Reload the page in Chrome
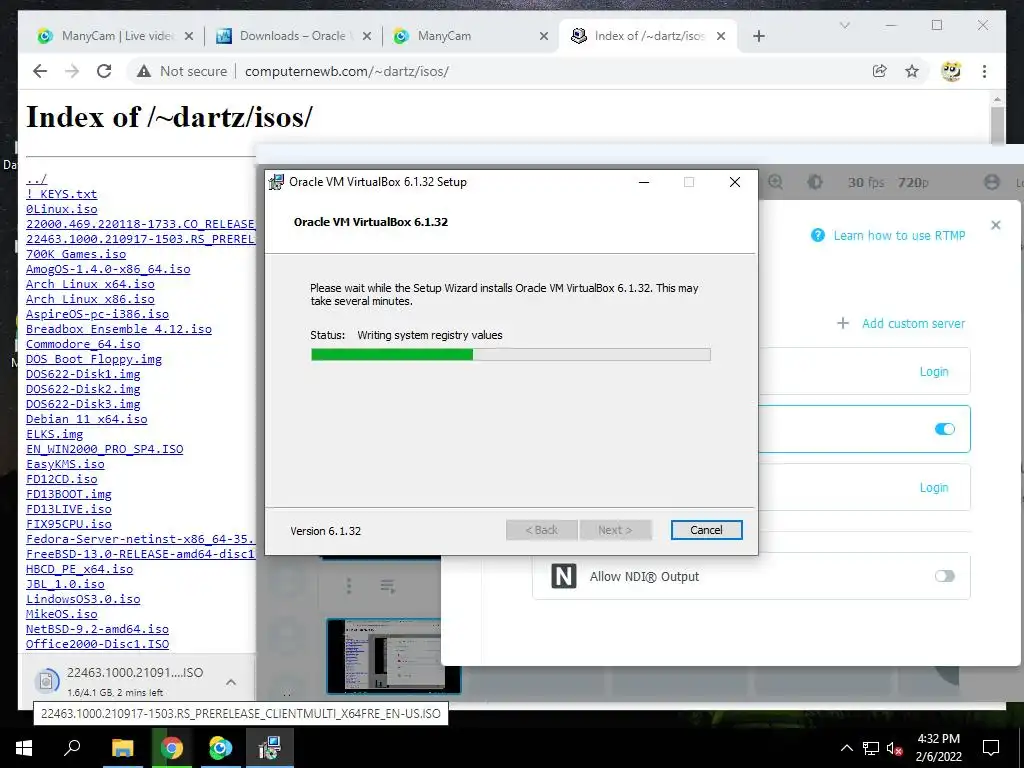The height and width of the screenshot is (768, 1024). click(104, 71)
